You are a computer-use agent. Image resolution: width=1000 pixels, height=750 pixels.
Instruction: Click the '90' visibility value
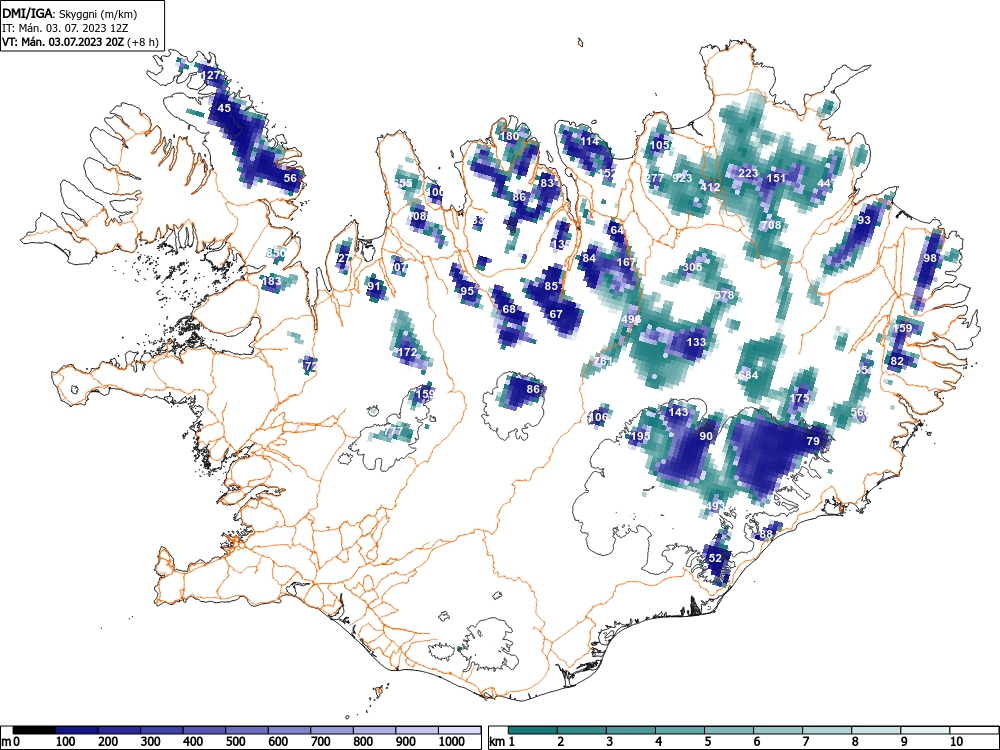pos(705,436)
